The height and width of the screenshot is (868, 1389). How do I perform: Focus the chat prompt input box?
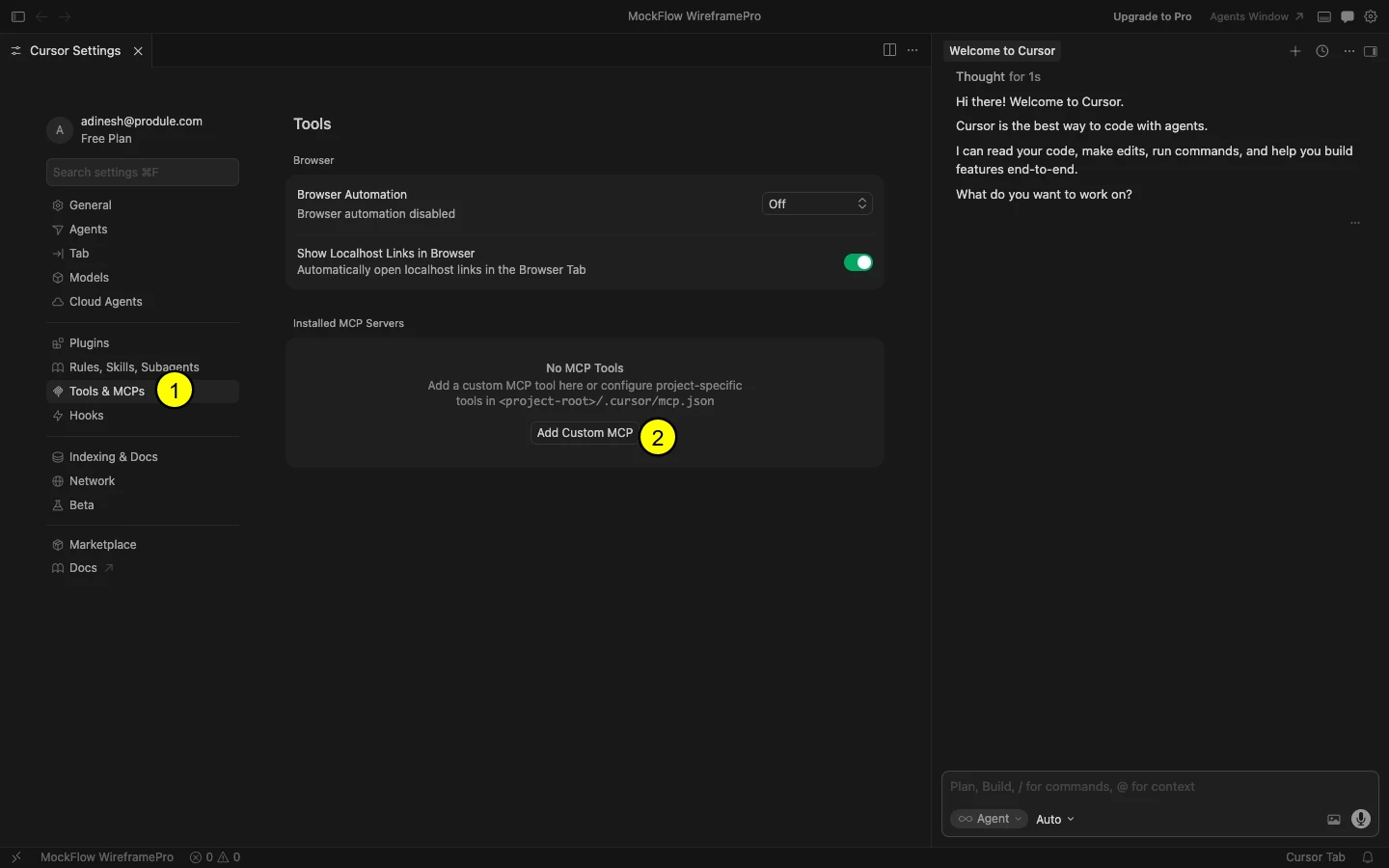1159,787
